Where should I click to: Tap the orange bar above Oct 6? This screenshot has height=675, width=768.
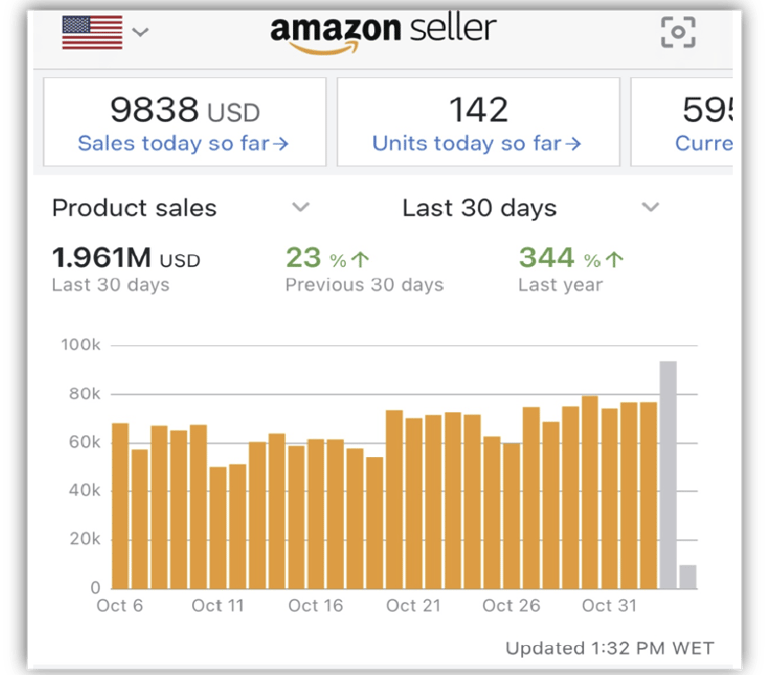click(120, 506)
